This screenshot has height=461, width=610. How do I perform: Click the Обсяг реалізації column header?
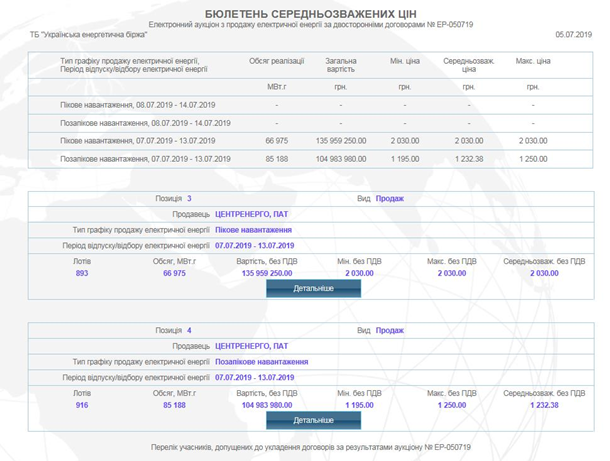pos(276,61)
